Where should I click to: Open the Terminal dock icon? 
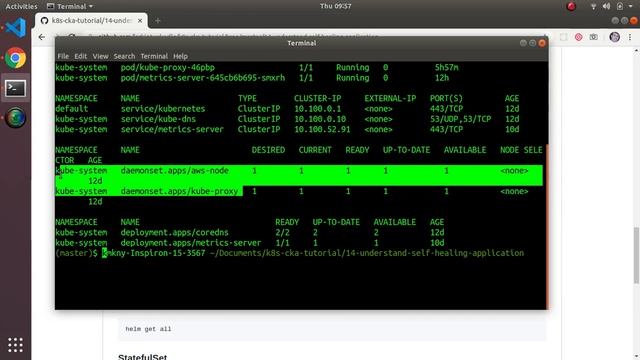pyautogui.click(x=16, y=88)
